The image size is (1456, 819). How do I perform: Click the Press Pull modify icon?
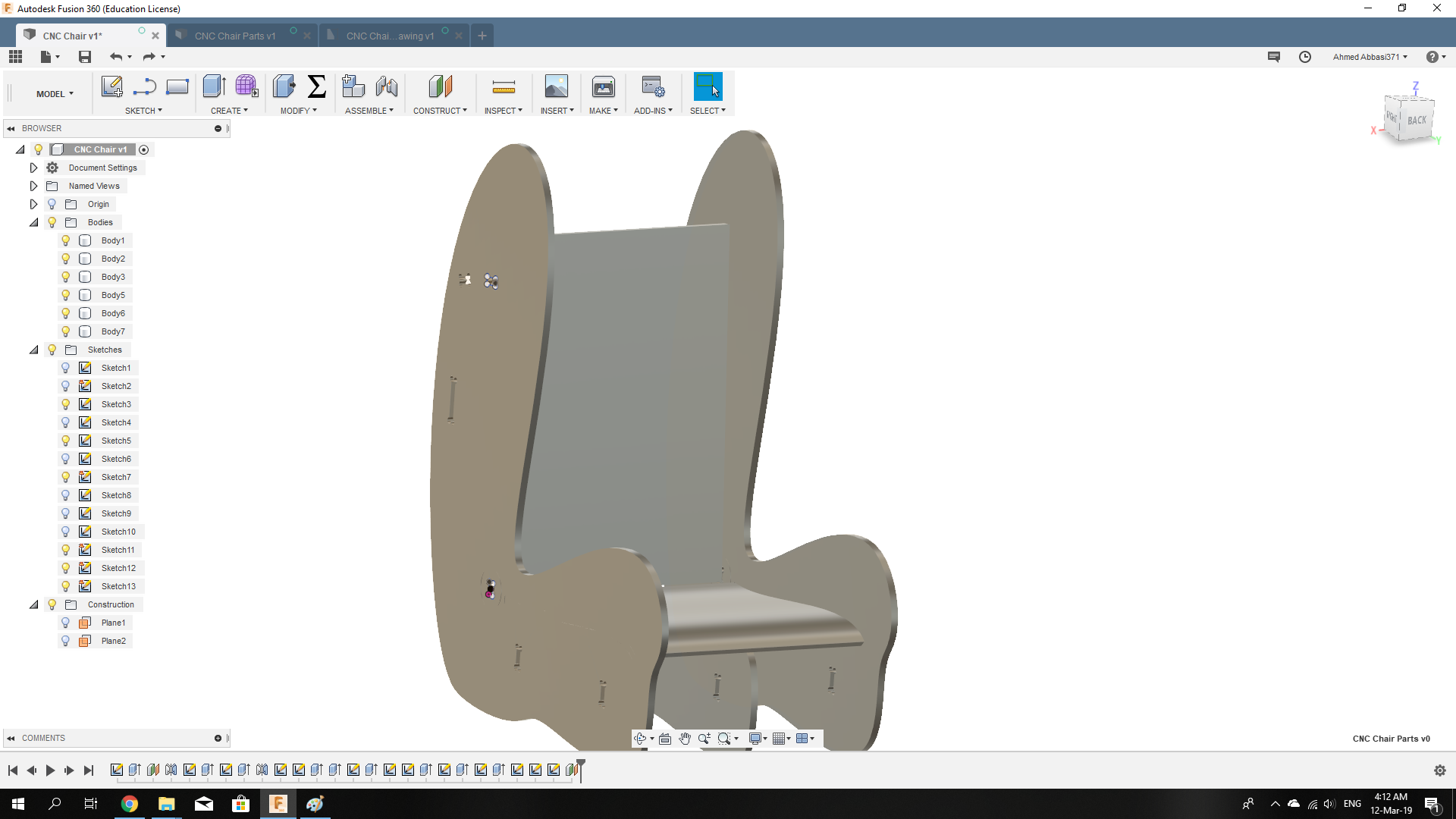(284, 86)
